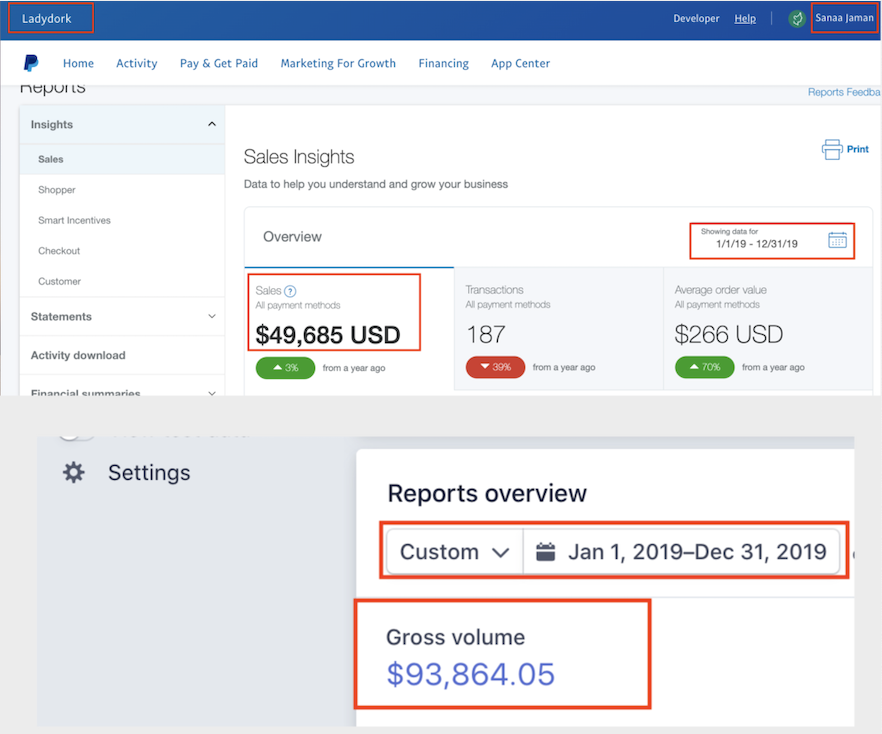
Task: Click the green 70% order value badge
Action: click(x=704, y=367)
